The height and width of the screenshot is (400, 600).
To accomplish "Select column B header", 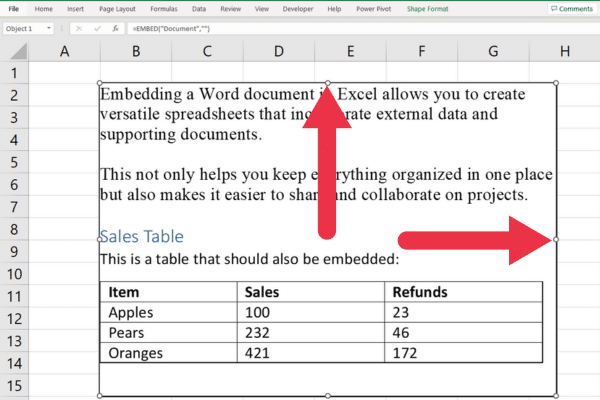I will click(136, 51).
